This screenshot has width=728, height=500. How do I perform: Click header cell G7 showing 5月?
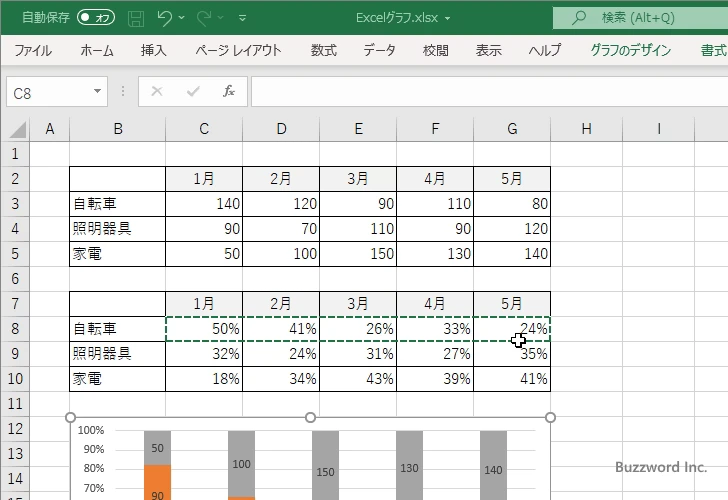(x=512, y=304)
